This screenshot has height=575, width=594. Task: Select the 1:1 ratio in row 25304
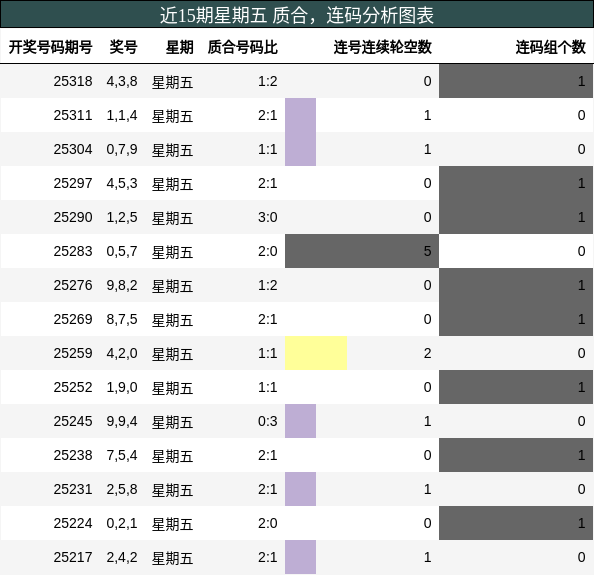pyautogui.click(x=267, y=149)
